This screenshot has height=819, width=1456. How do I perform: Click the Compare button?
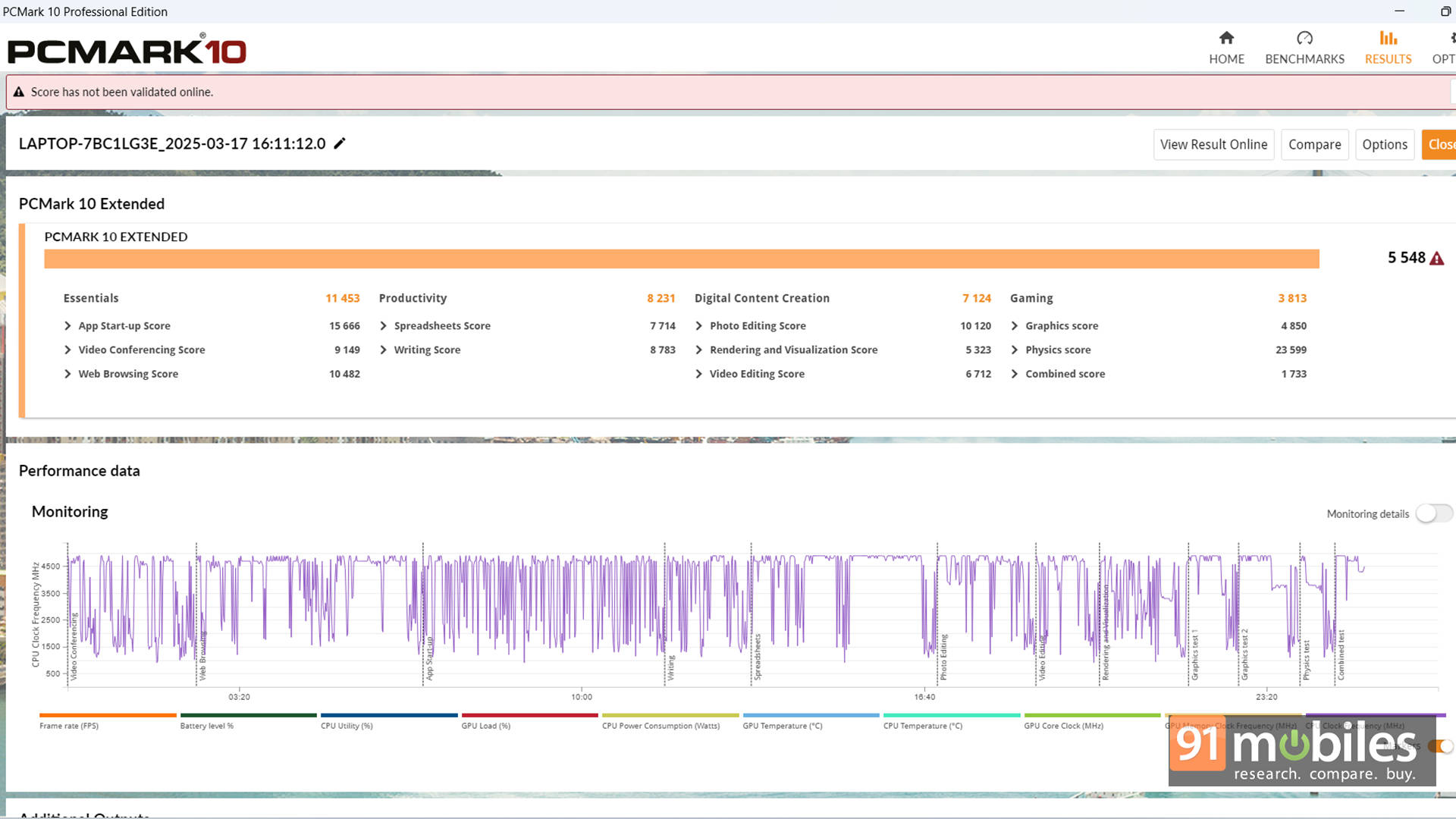1314,145
